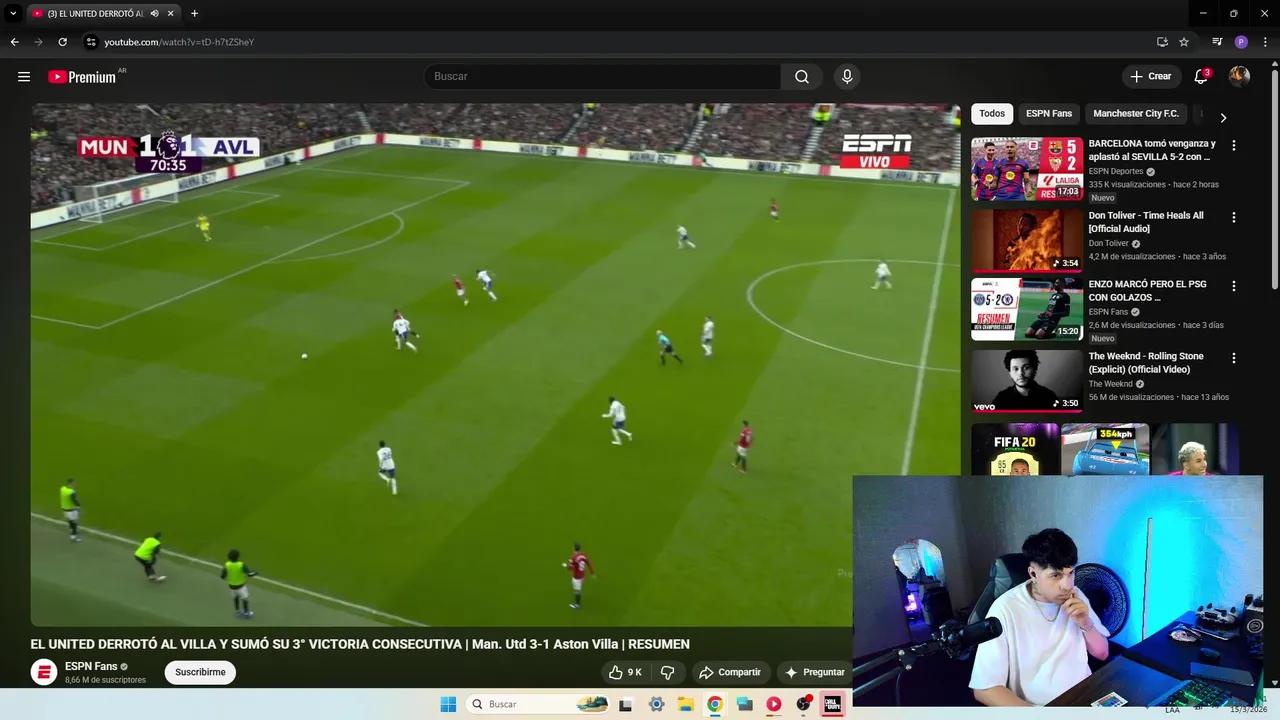
Task: Open The Weeknd Rolling Stone video thumbnail
Action: [x=1026, y=380]
